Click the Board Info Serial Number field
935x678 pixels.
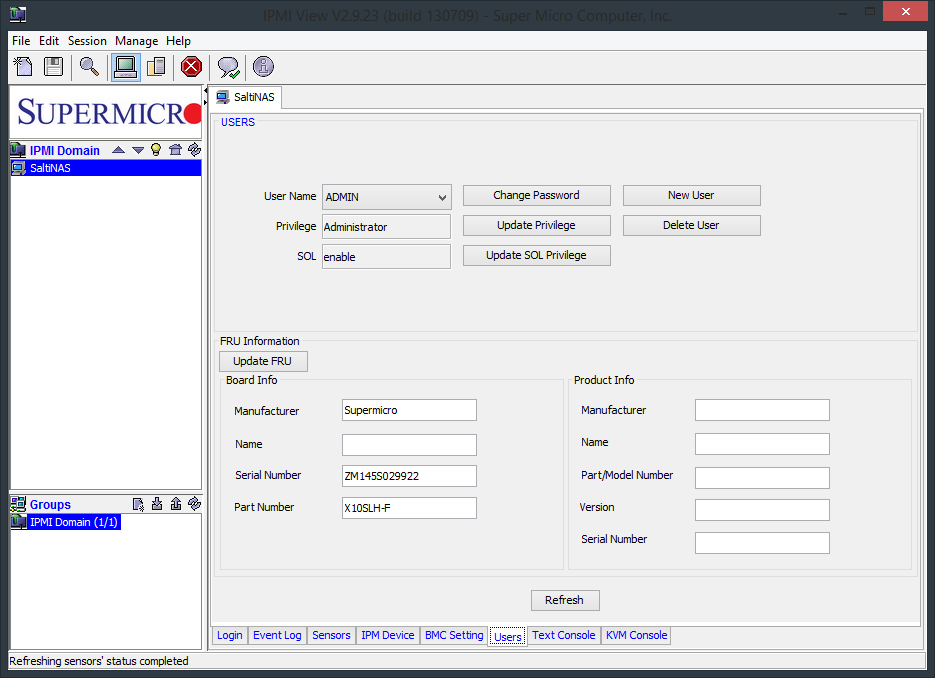click(409, 476)
